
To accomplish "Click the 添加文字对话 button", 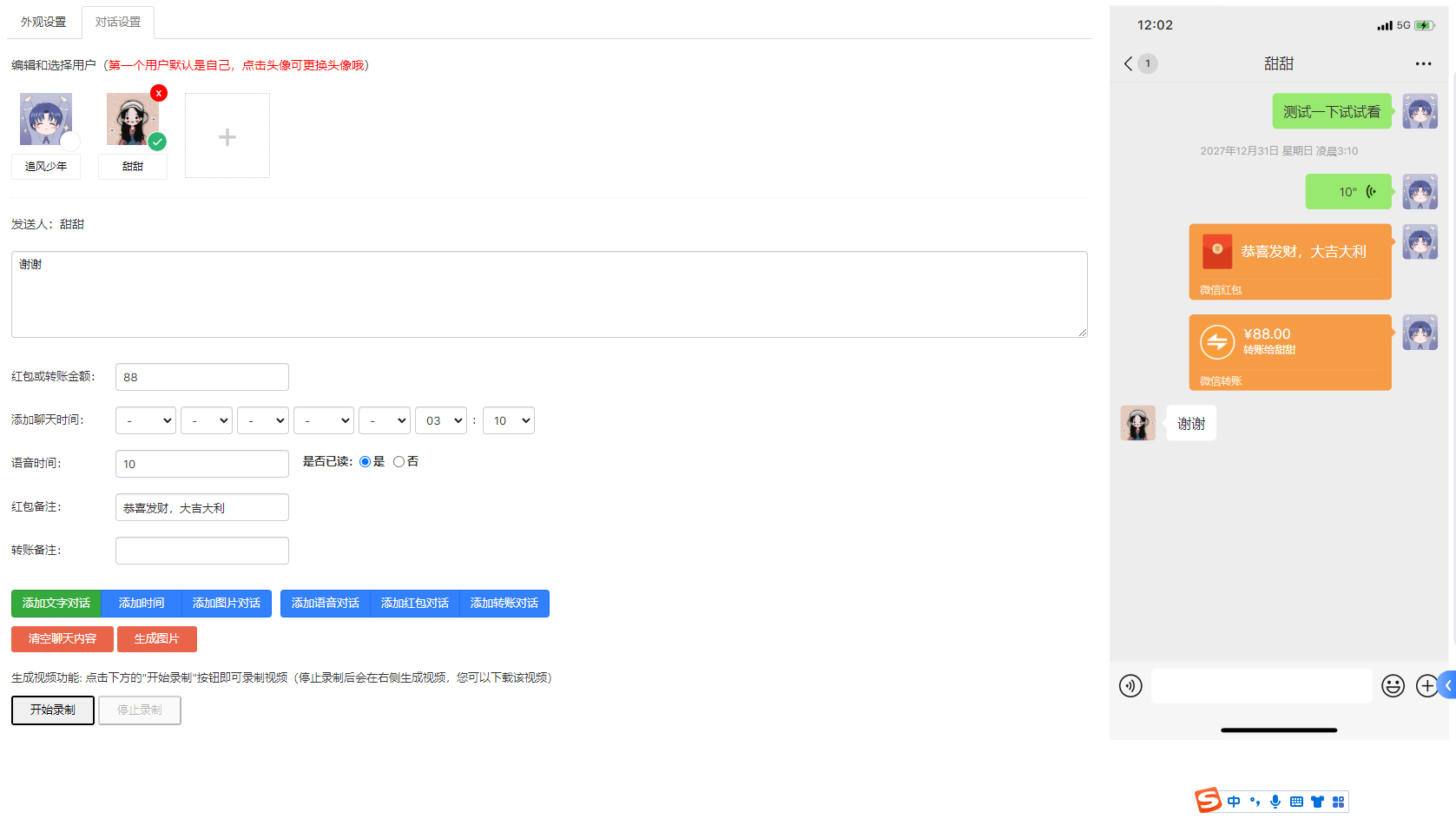I will (56, 604).
